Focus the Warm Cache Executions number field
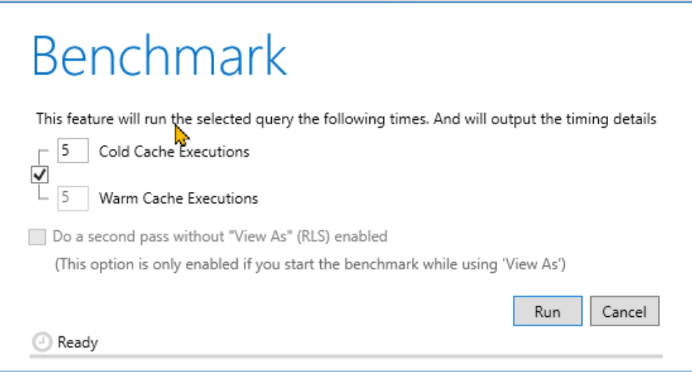This screenshot has width=692, height=372. tap(73, 198)
